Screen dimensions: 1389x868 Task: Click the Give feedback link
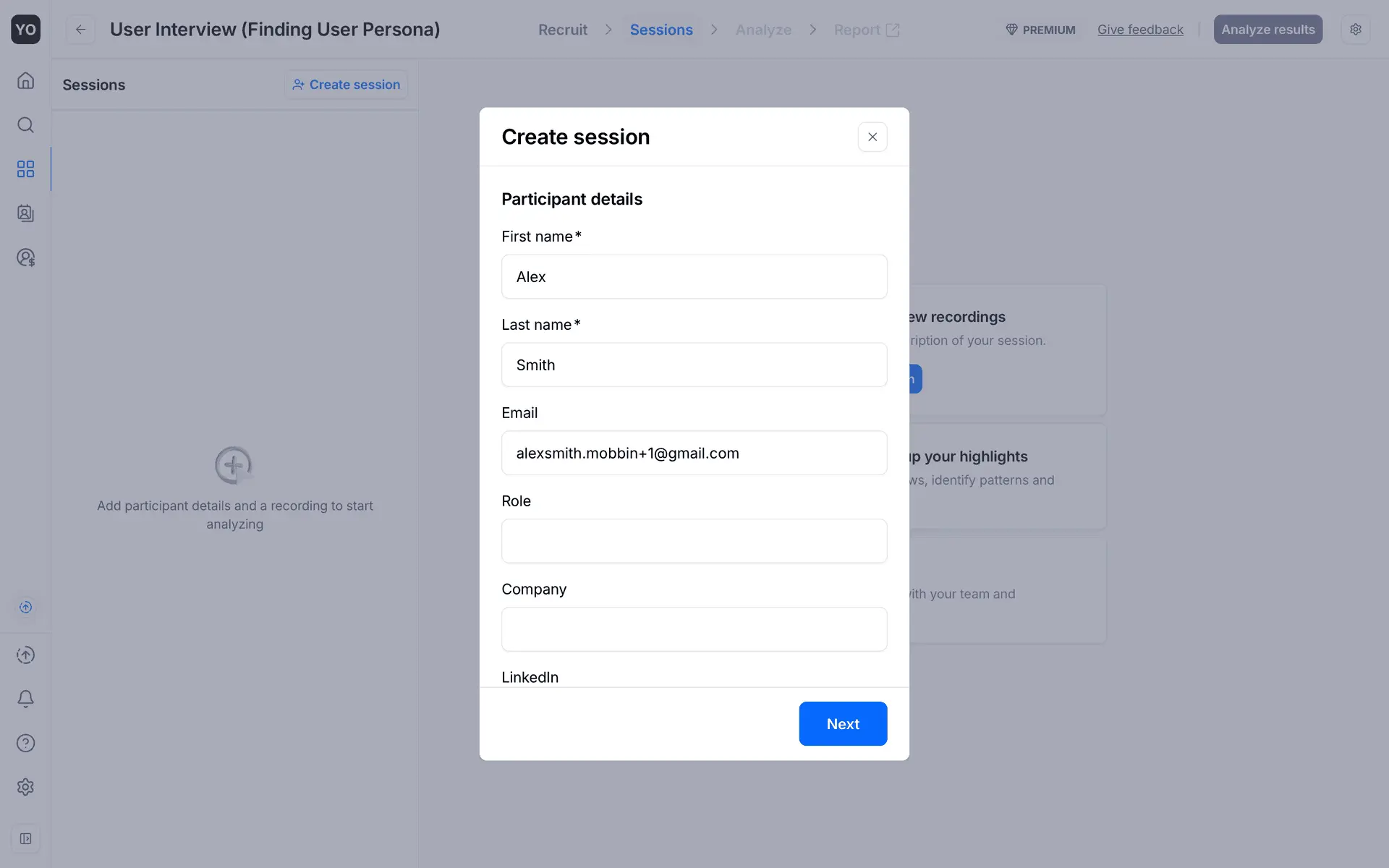1140,30
